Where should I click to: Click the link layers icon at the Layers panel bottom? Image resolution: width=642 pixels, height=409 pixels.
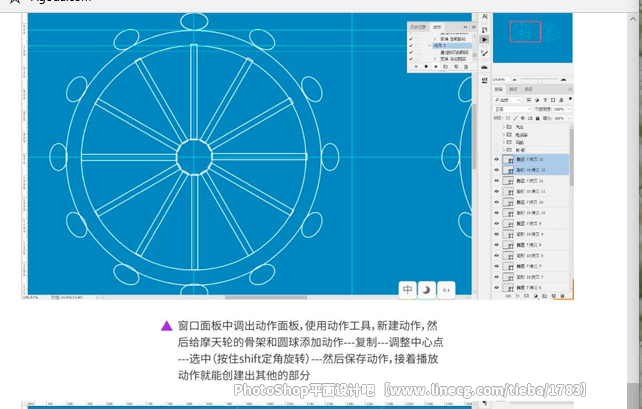(x=509, y=296)
